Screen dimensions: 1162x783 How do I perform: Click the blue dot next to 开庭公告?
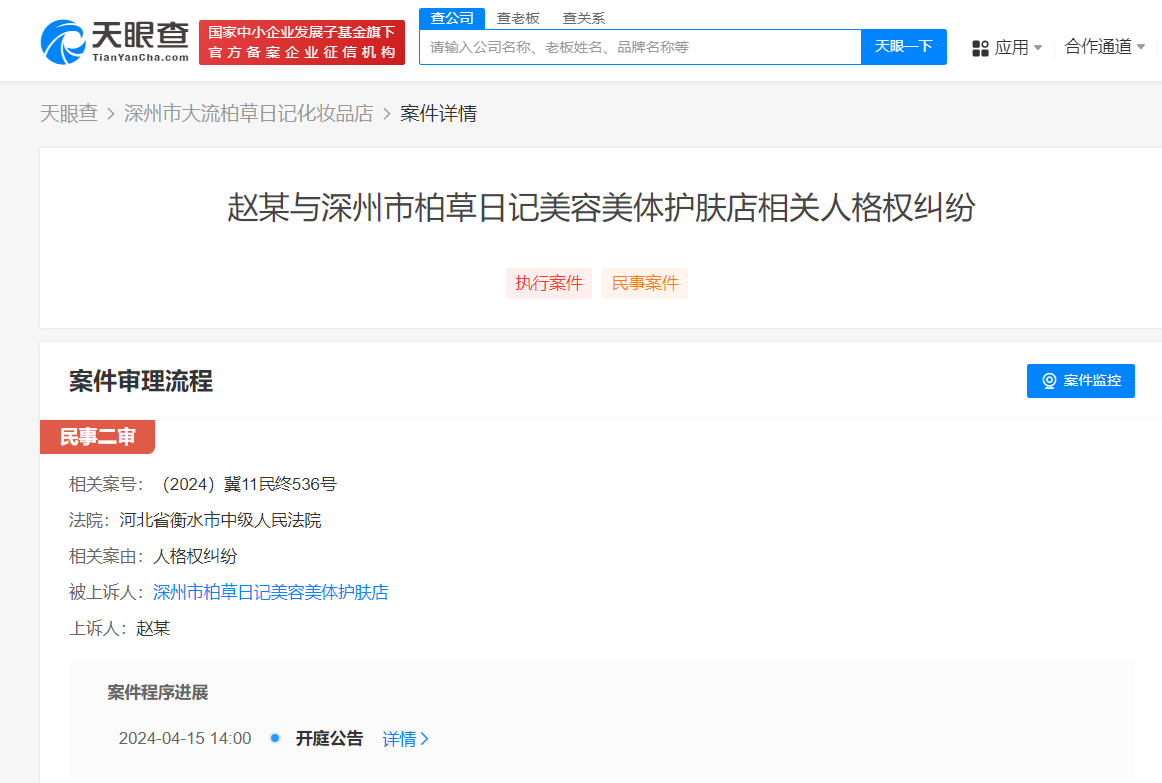point(274,738)
